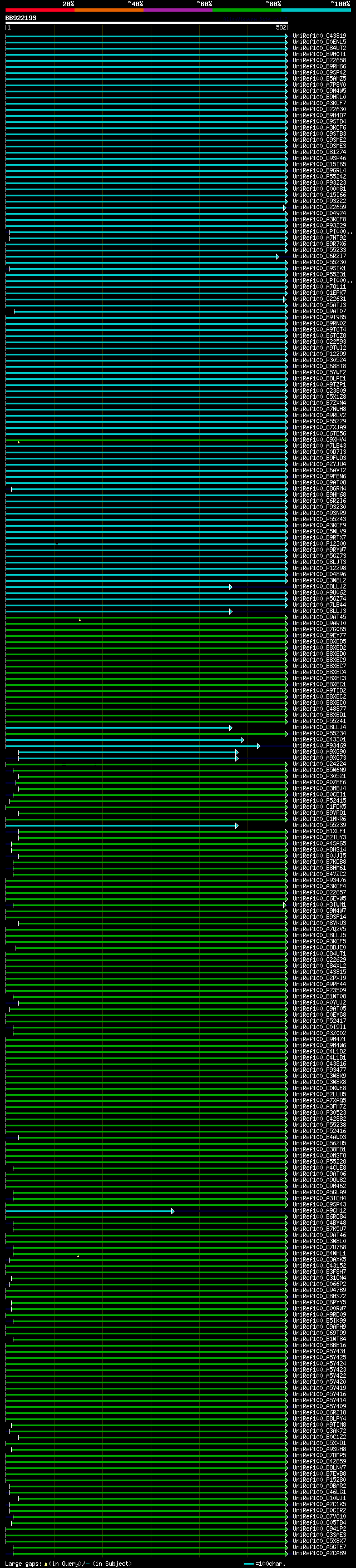This screenshot has height=1568, width=356.
Task: Open hit UniRef100_A7P8Y0
Action: [319, 85]
